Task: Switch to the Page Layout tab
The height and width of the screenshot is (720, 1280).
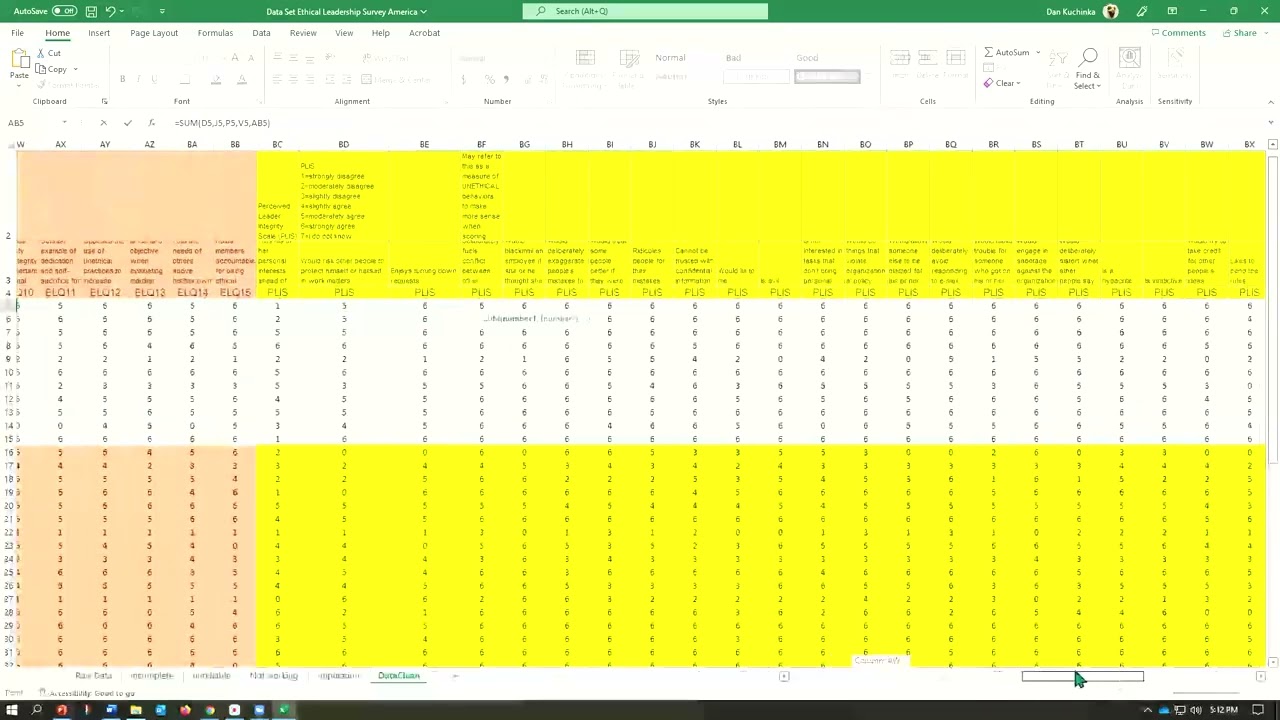Action: point(154,33)
